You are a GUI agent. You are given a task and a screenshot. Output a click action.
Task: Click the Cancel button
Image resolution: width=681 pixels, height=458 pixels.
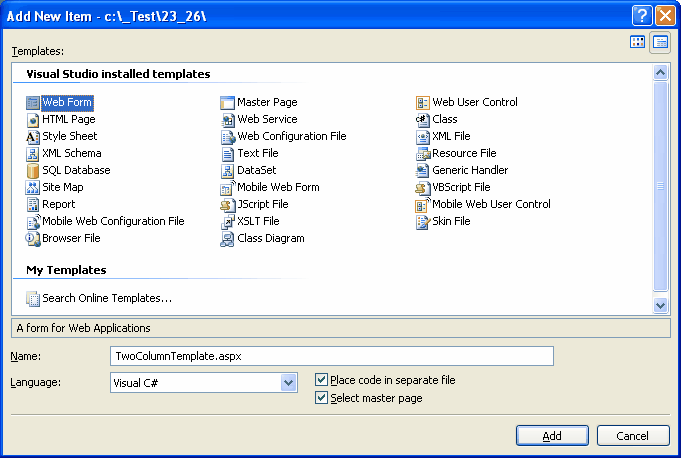633,435
